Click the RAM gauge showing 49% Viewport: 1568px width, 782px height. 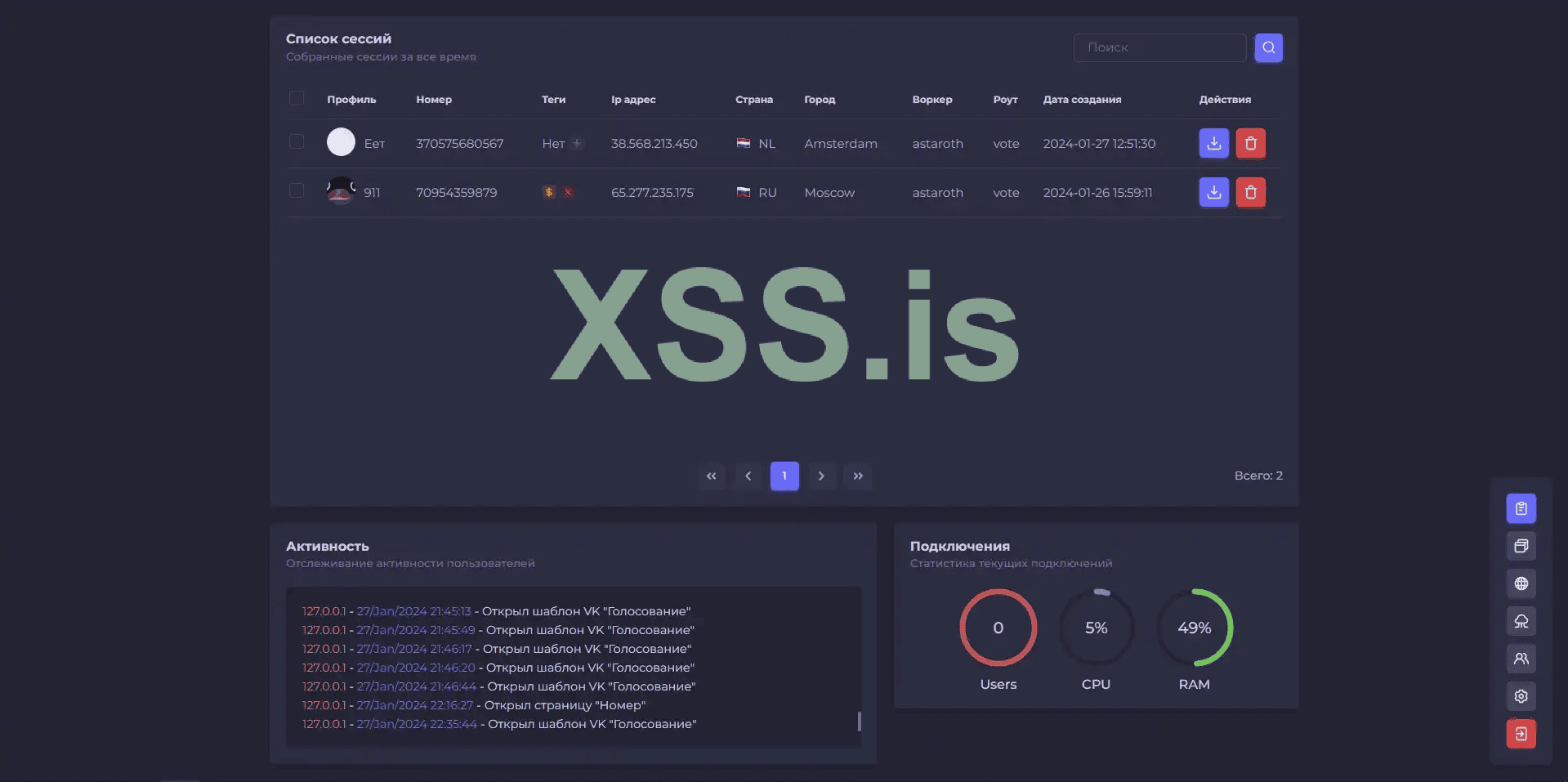click(x=1195, y=628)
